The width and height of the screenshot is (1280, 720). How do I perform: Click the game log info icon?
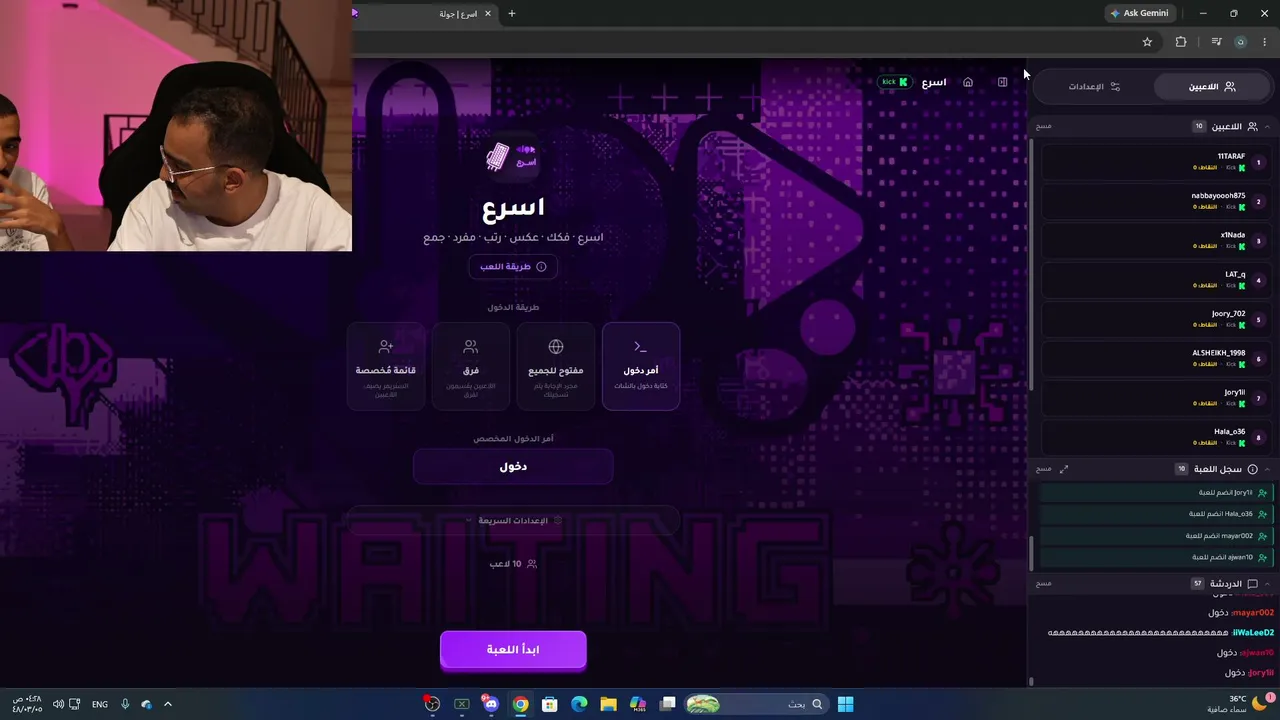1252,469
